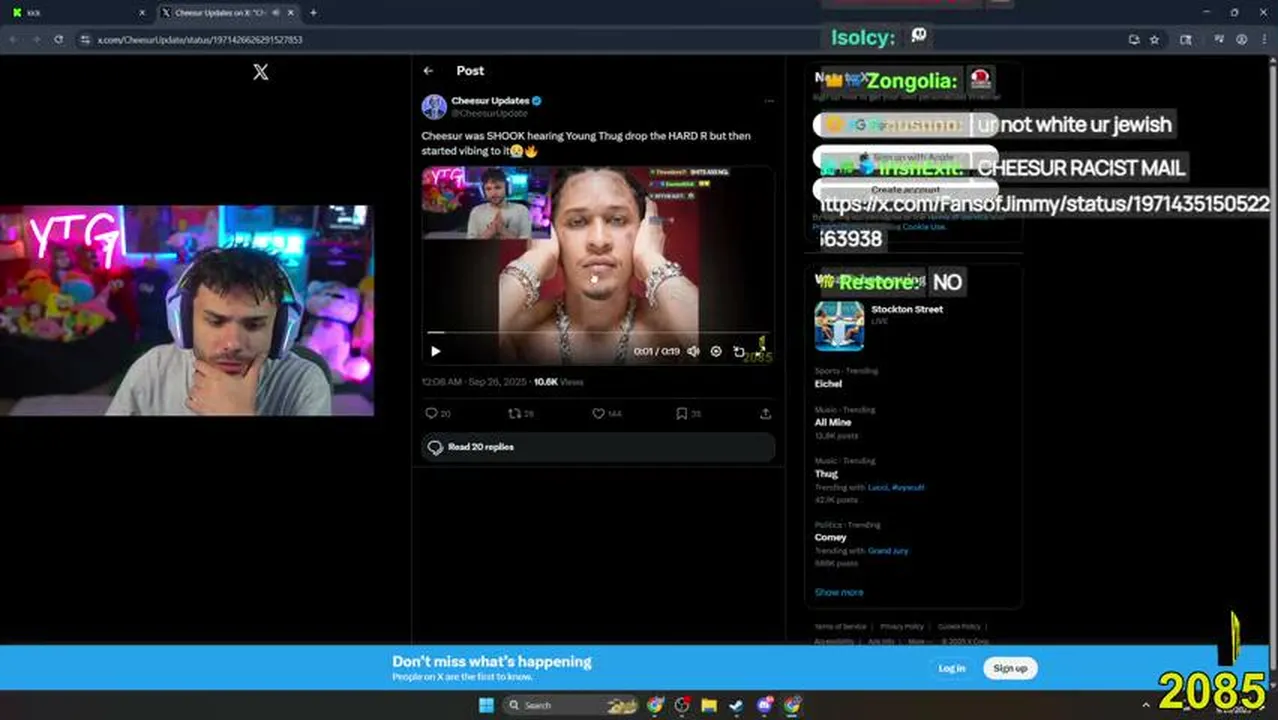This screenshot has width=1278, height=720.
Task: Click the X logo at top left
Action: pos(261,72)
